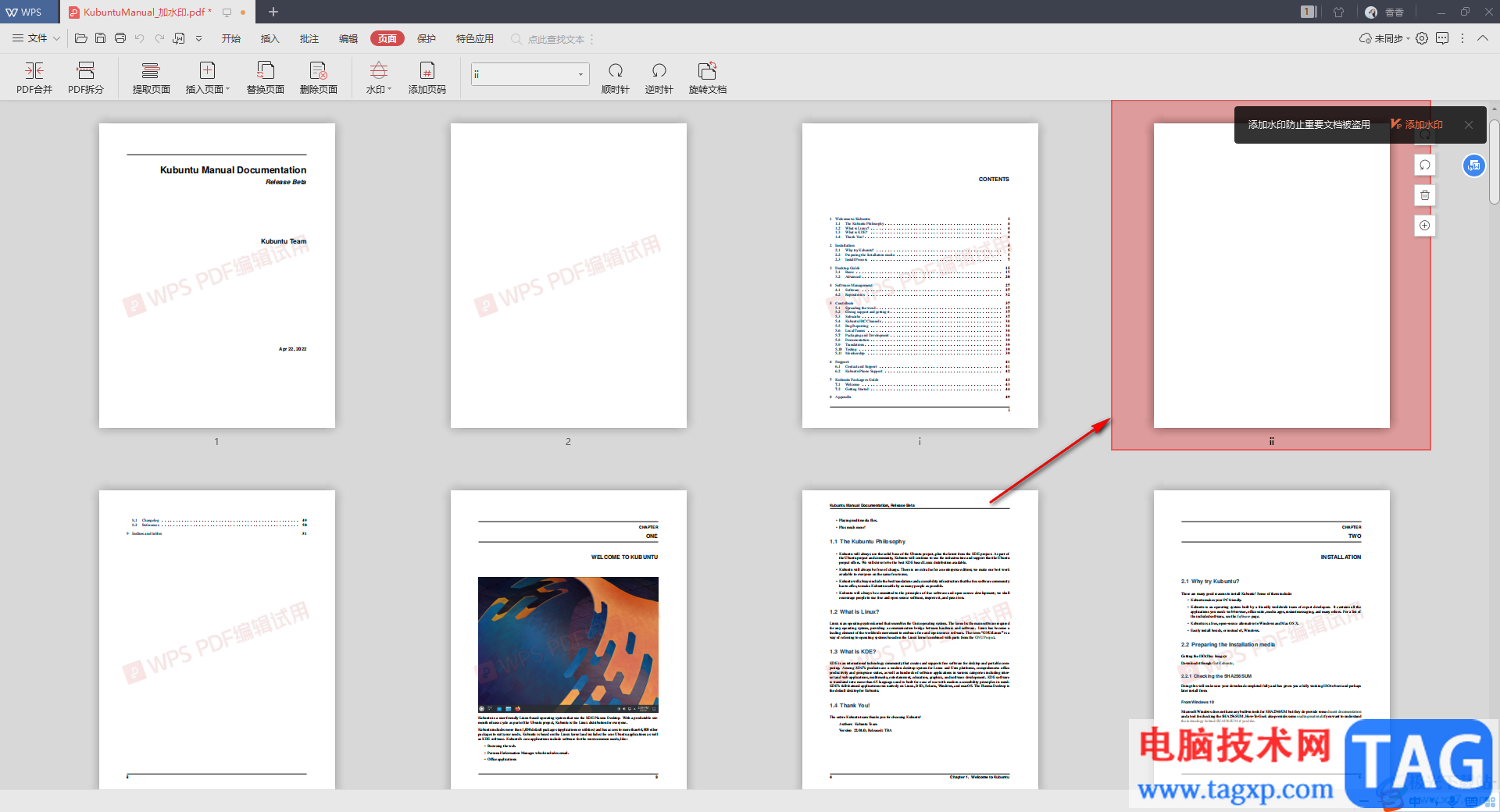The image size is (1500, 812).
Task: Select the 提取页面 extract pages tool
Action: 151,78
